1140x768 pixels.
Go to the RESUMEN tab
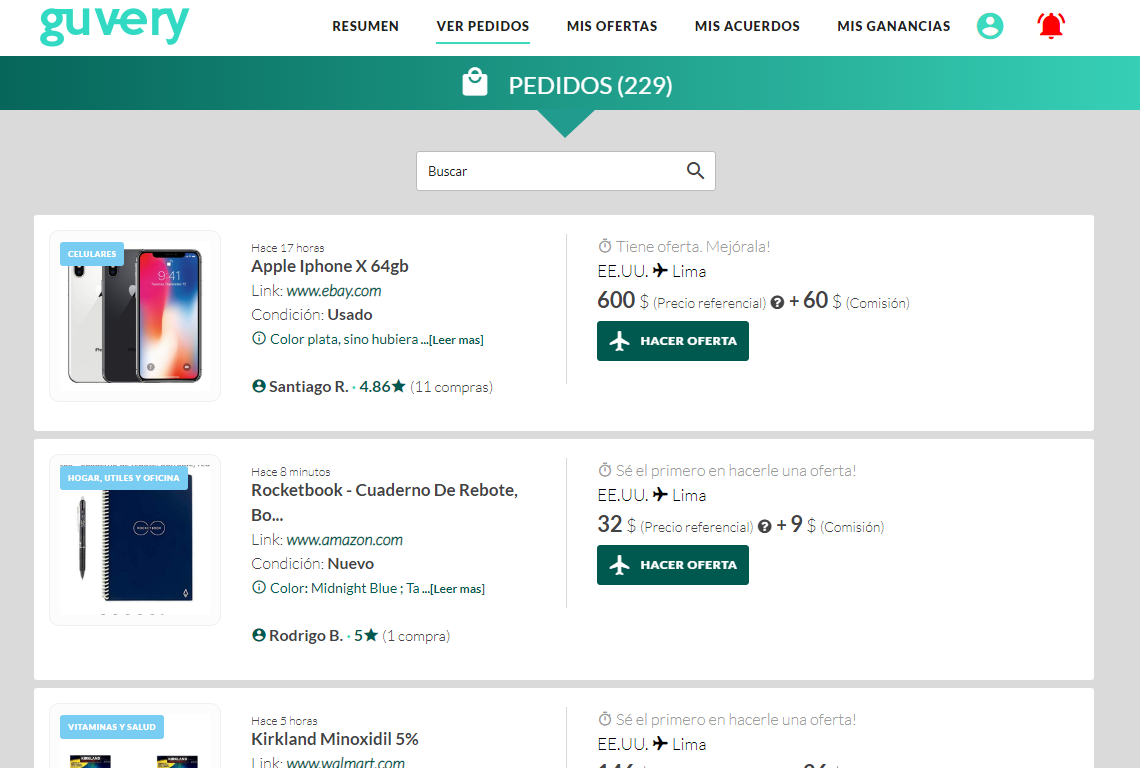pyautogui.click(x=365, y=26)
